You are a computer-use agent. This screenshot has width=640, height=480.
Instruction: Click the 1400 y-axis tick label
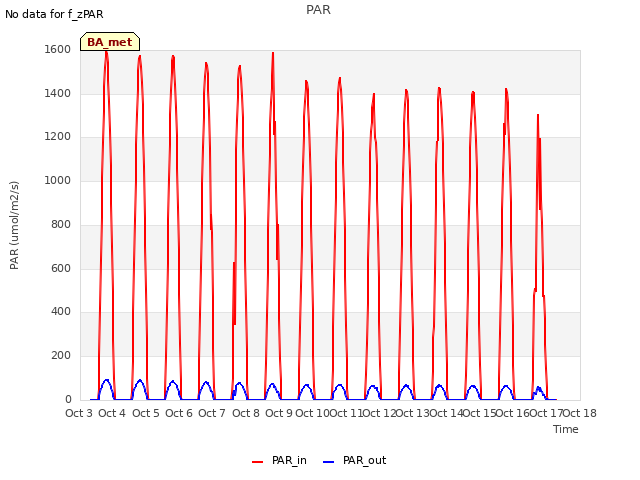pos(58,93)
